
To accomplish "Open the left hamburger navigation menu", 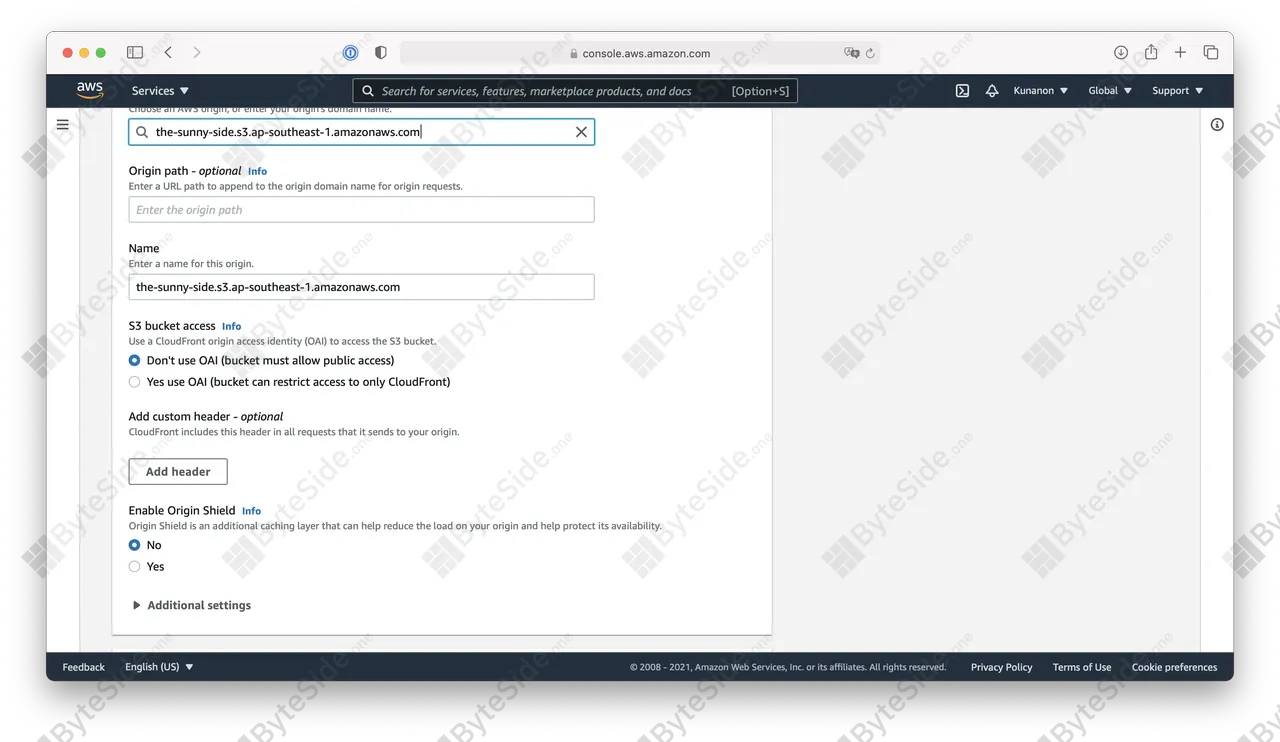I will point(63,125).
